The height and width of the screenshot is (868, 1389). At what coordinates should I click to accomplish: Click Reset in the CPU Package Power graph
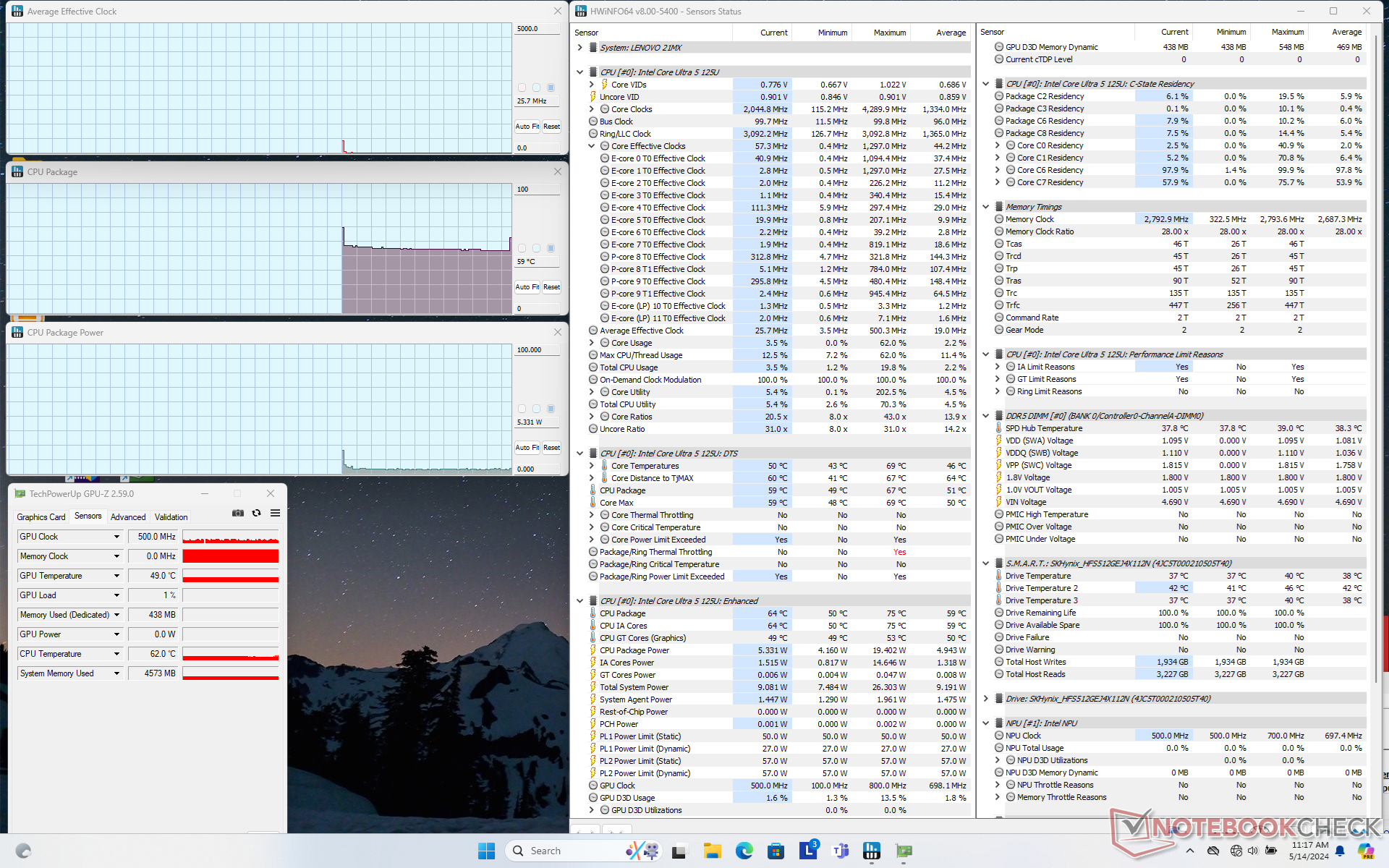coord(551,448)
